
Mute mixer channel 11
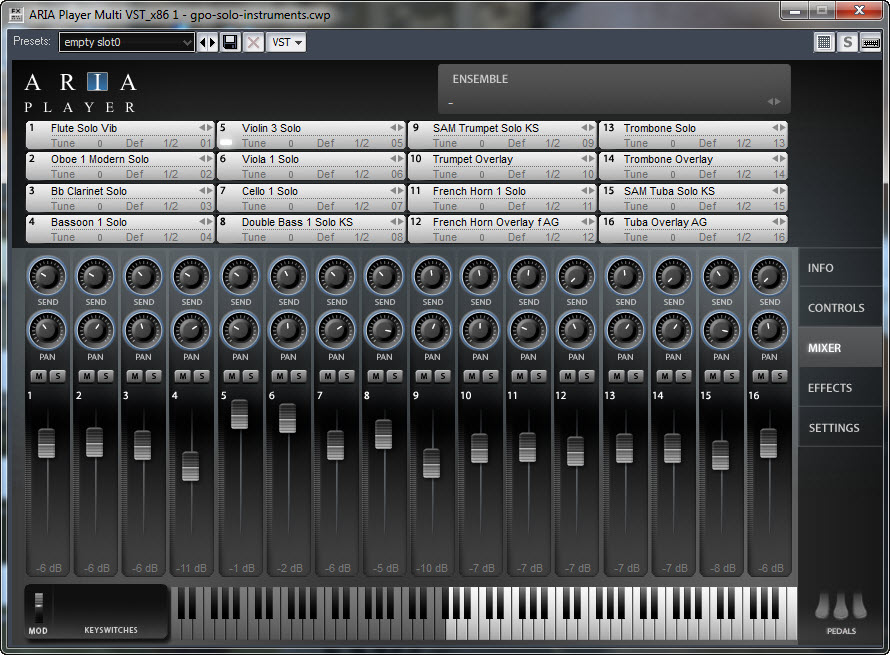coord(519,376)
